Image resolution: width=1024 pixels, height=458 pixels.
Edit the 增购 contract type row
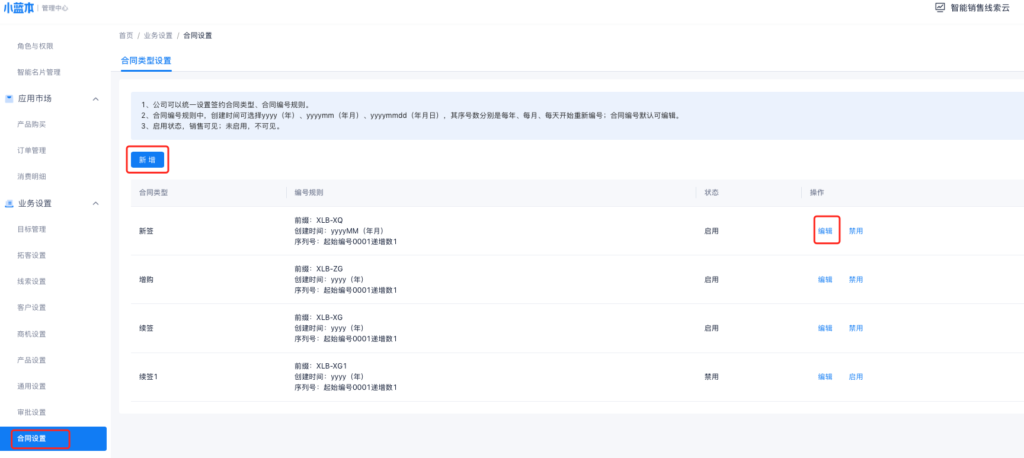825,279
